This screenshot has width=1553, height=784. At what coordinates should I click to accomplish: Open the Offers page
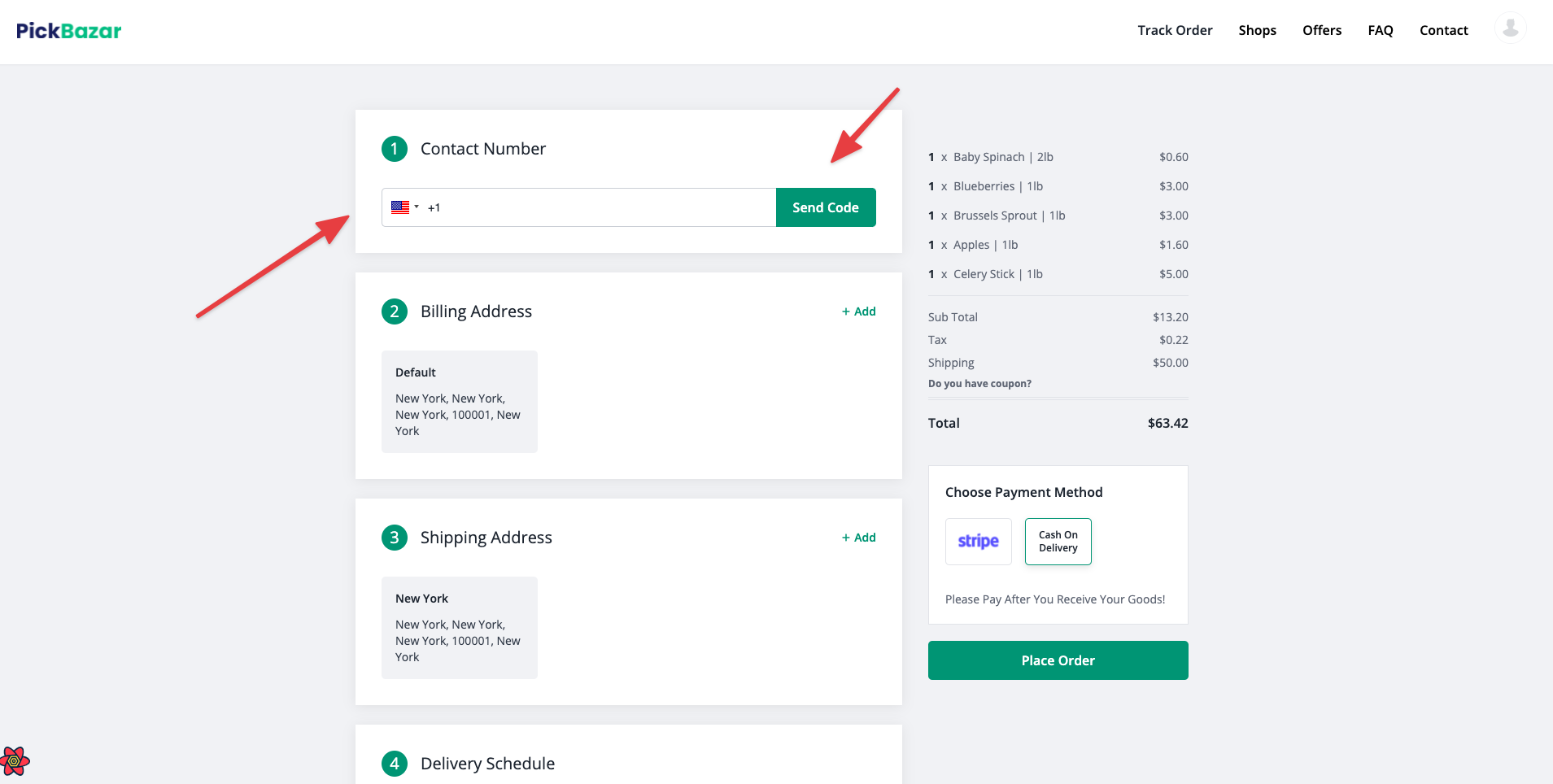click(x=1322, y=30)
